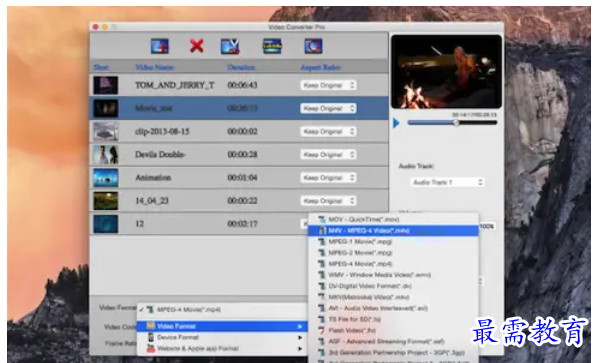Select MPEG-1 Movie(*.mpg) format
Image resolution: width=594 pixels, height=363 pixels.
393,242
